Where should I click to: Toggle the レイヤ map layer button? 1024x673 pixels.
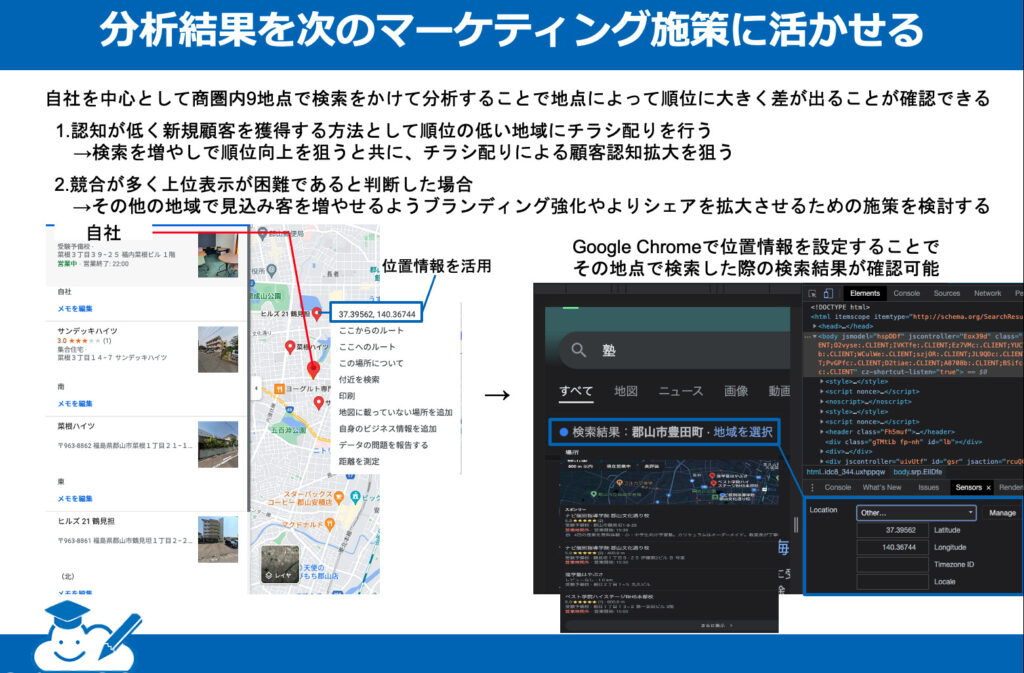280,565
